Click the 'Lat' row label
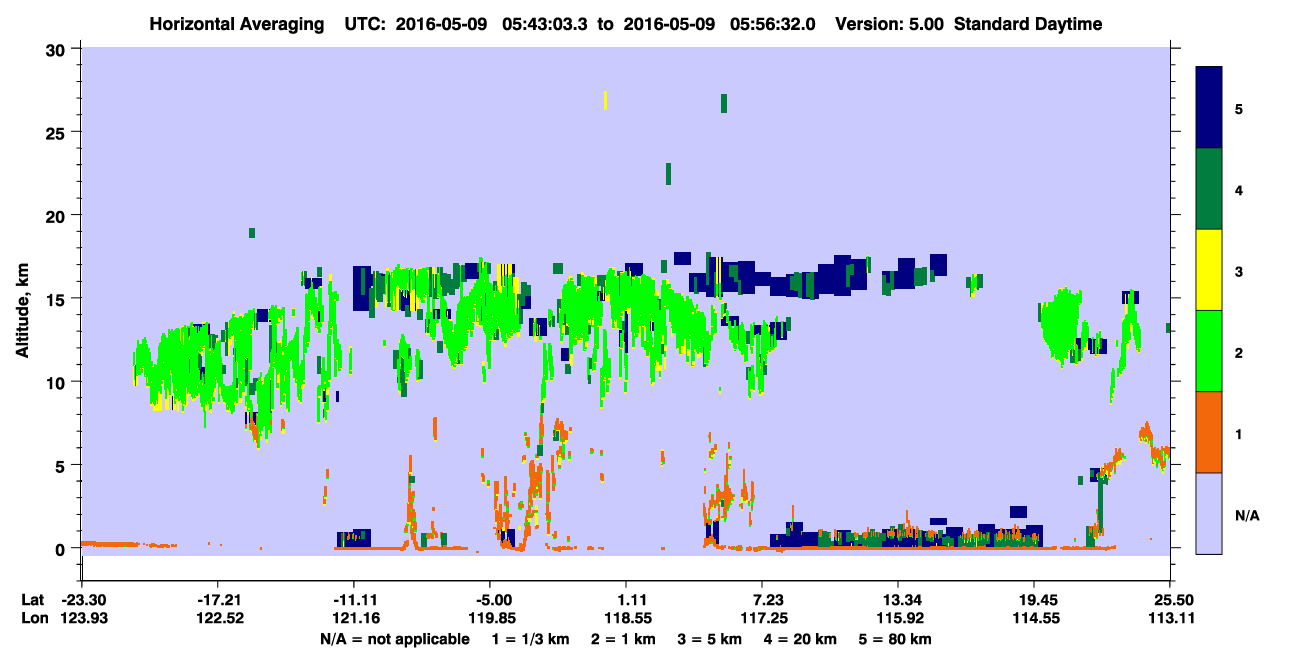This screenshot has height=667, width=1300. click(32, 599)
